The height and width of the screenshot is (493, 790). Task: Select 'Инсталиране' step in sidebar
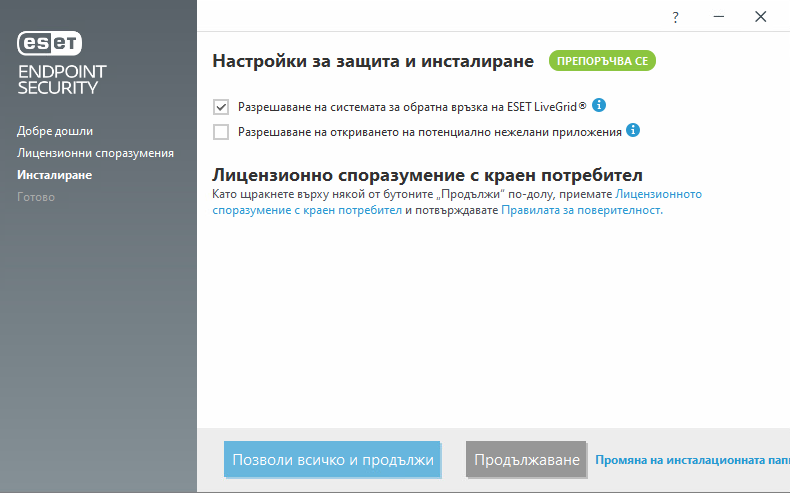click(54, 175)
